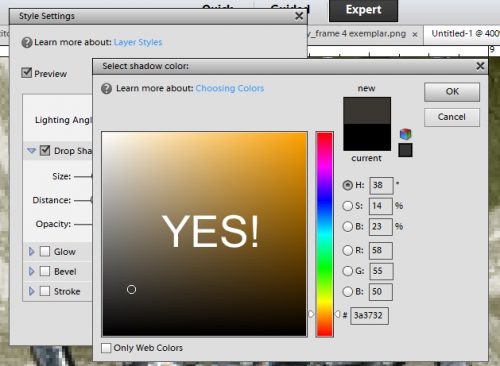Confirm the color with OK button
The height and width of the screenshot is (366, 500).
[452, 92]
